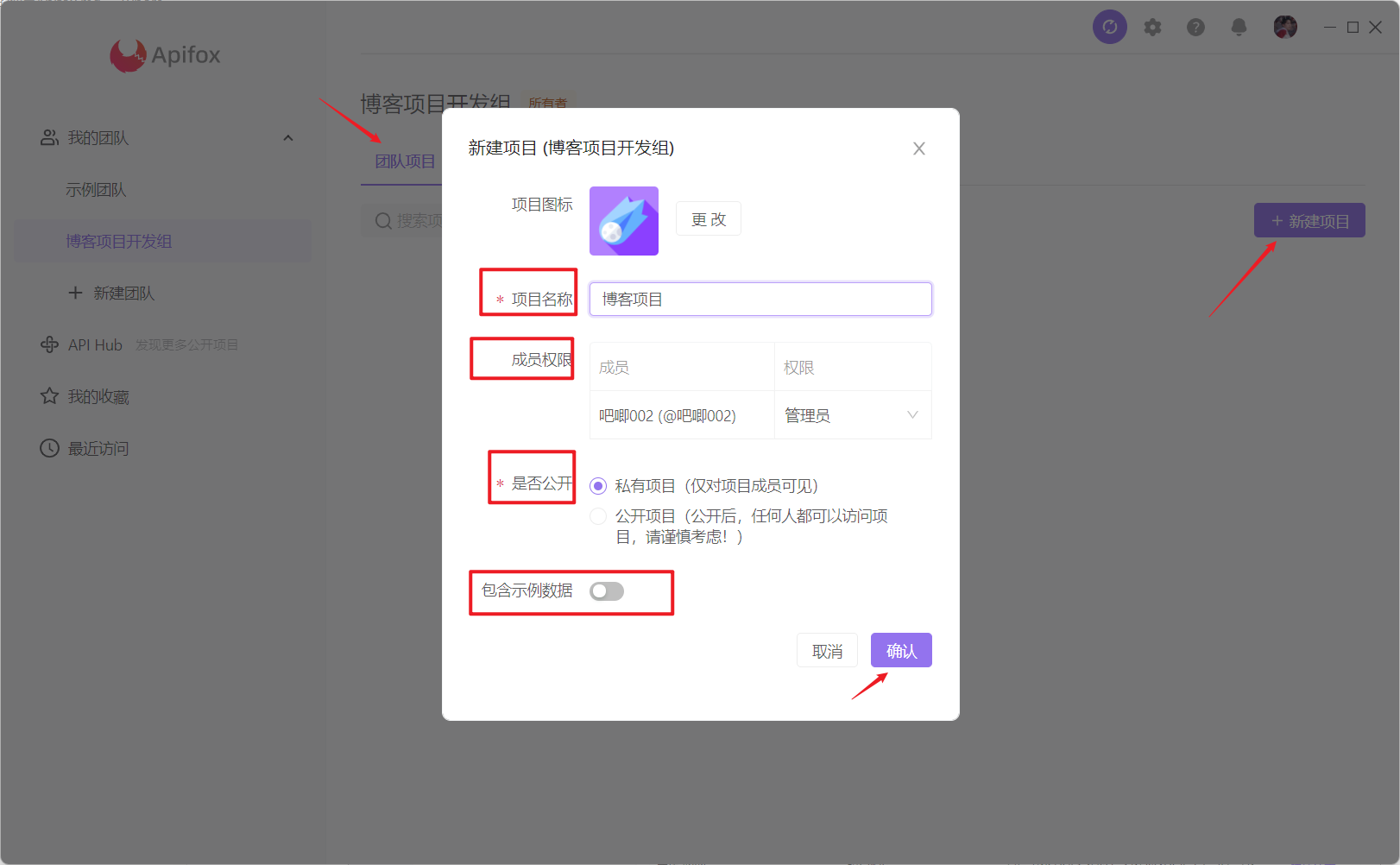The height and width of the screenshot is (865, 1400).
Task: Minimize the Apifox window
Action: pos(1330,28)
